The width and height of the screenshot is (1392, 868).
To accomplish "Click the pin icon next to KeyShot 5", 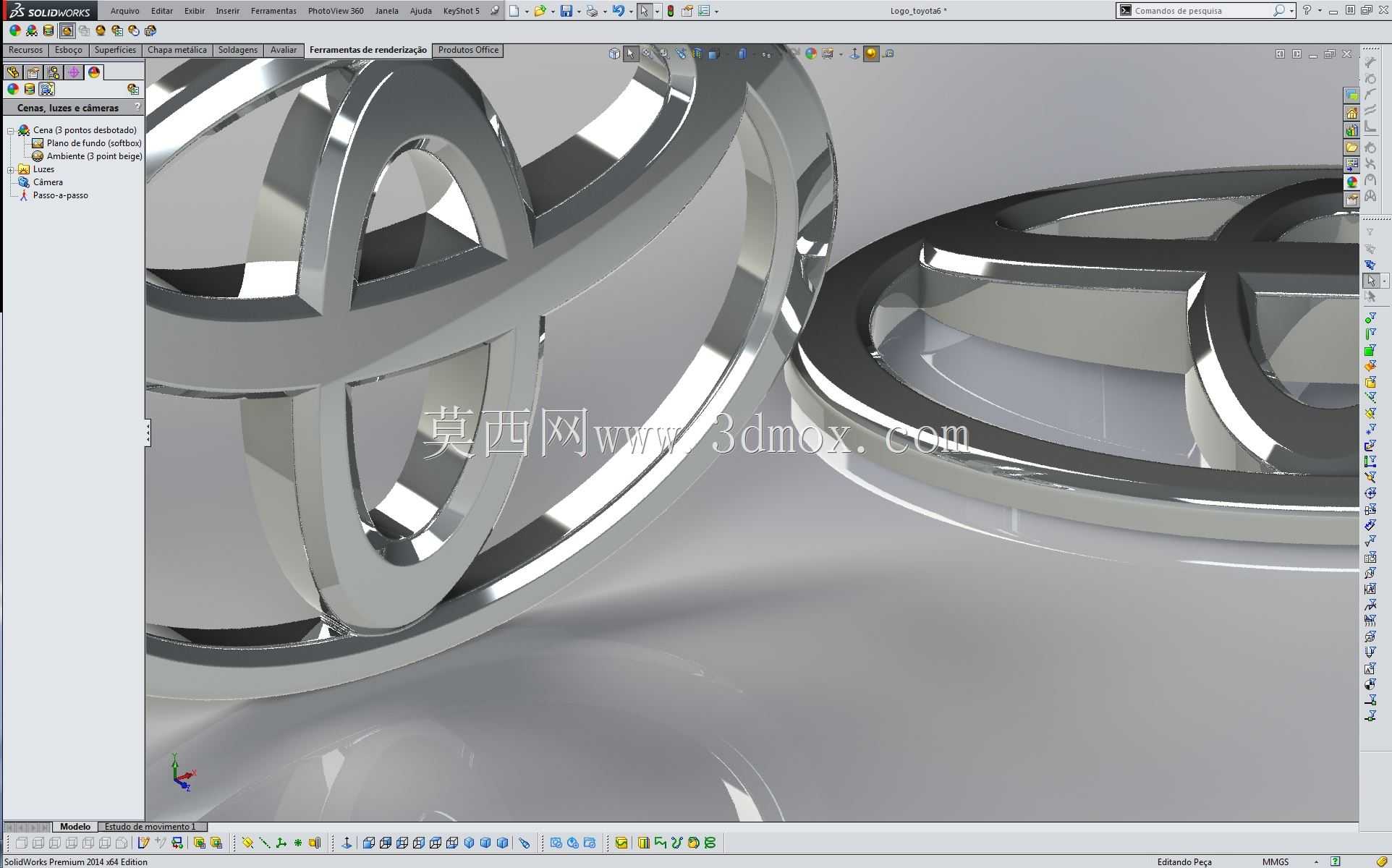I will pyautogui.click(x=494, y=11).
